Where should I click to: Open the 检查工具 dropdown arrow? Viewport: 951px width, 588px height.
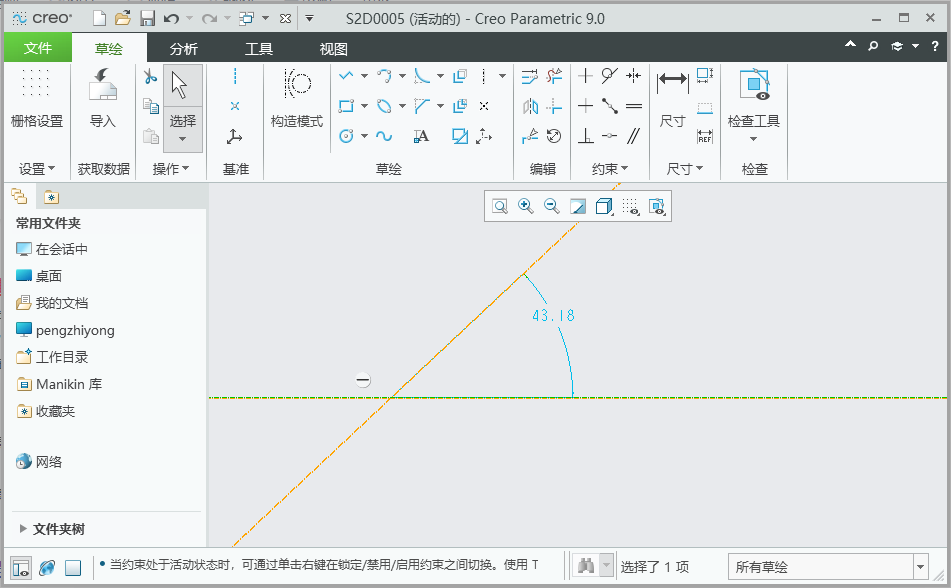(753, 139)
